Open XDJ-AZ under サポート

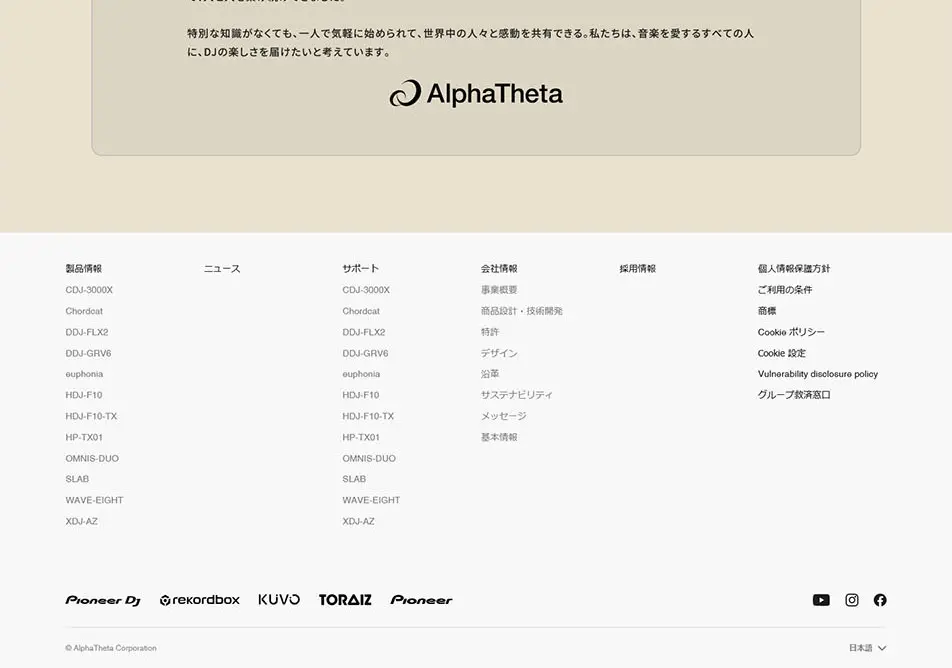pyautogui.click(x=358, y=521)
